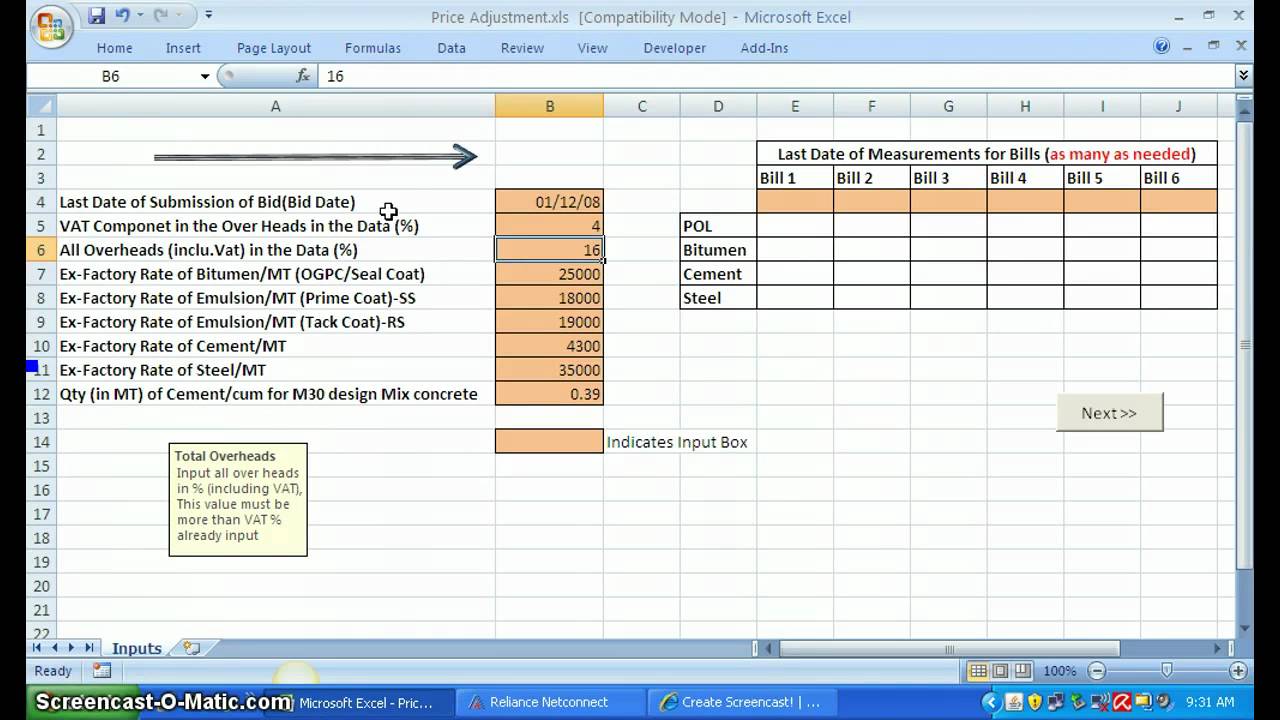
Task: Click the horizontal scrollbar left arrow
Action: [770, 649]
